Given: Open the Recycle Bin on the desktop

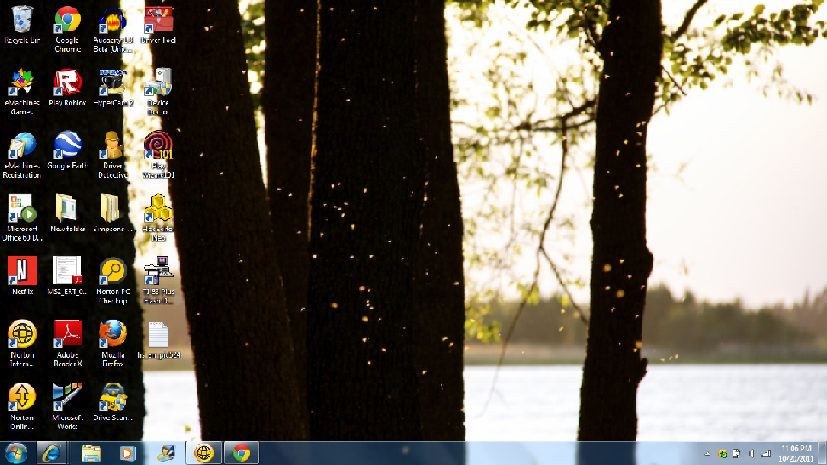Looking at the screenshot, I should (21, 20).
